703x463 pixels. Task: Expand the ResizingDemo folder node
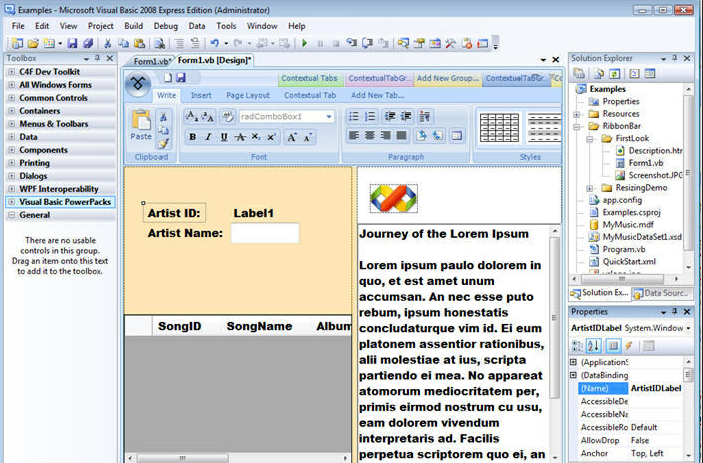590,188
